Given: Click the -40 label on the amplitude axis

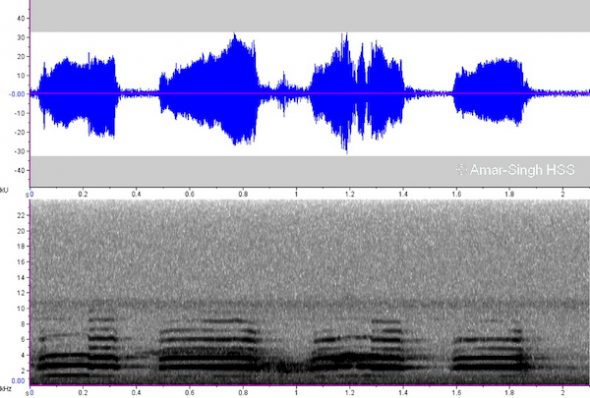Looking at the screenshot, I should [20, 170].
